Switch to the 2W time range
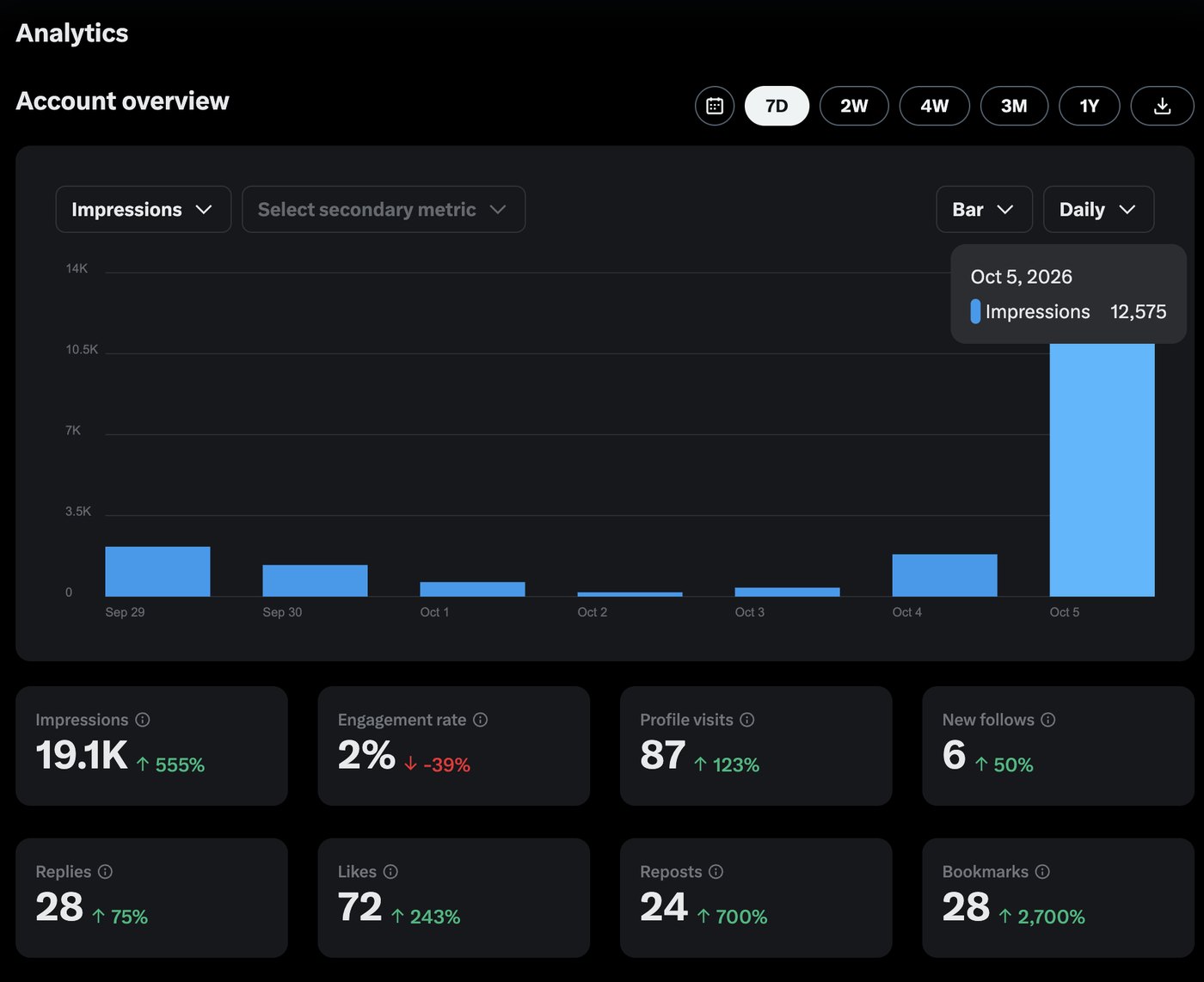The image size is (1204, 982). point(854,106)
